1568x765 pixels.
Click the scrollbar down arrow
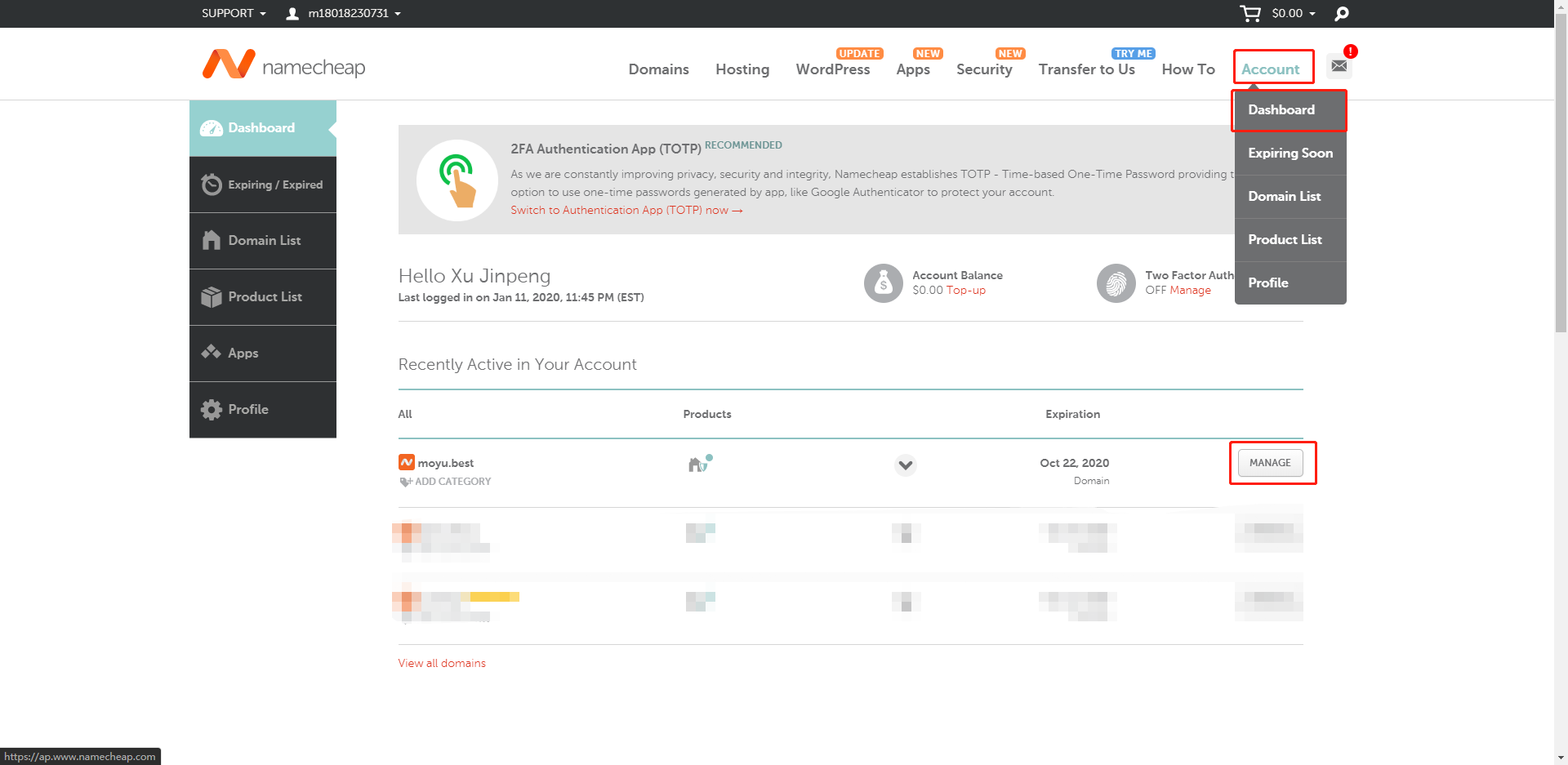(1561, 758)
